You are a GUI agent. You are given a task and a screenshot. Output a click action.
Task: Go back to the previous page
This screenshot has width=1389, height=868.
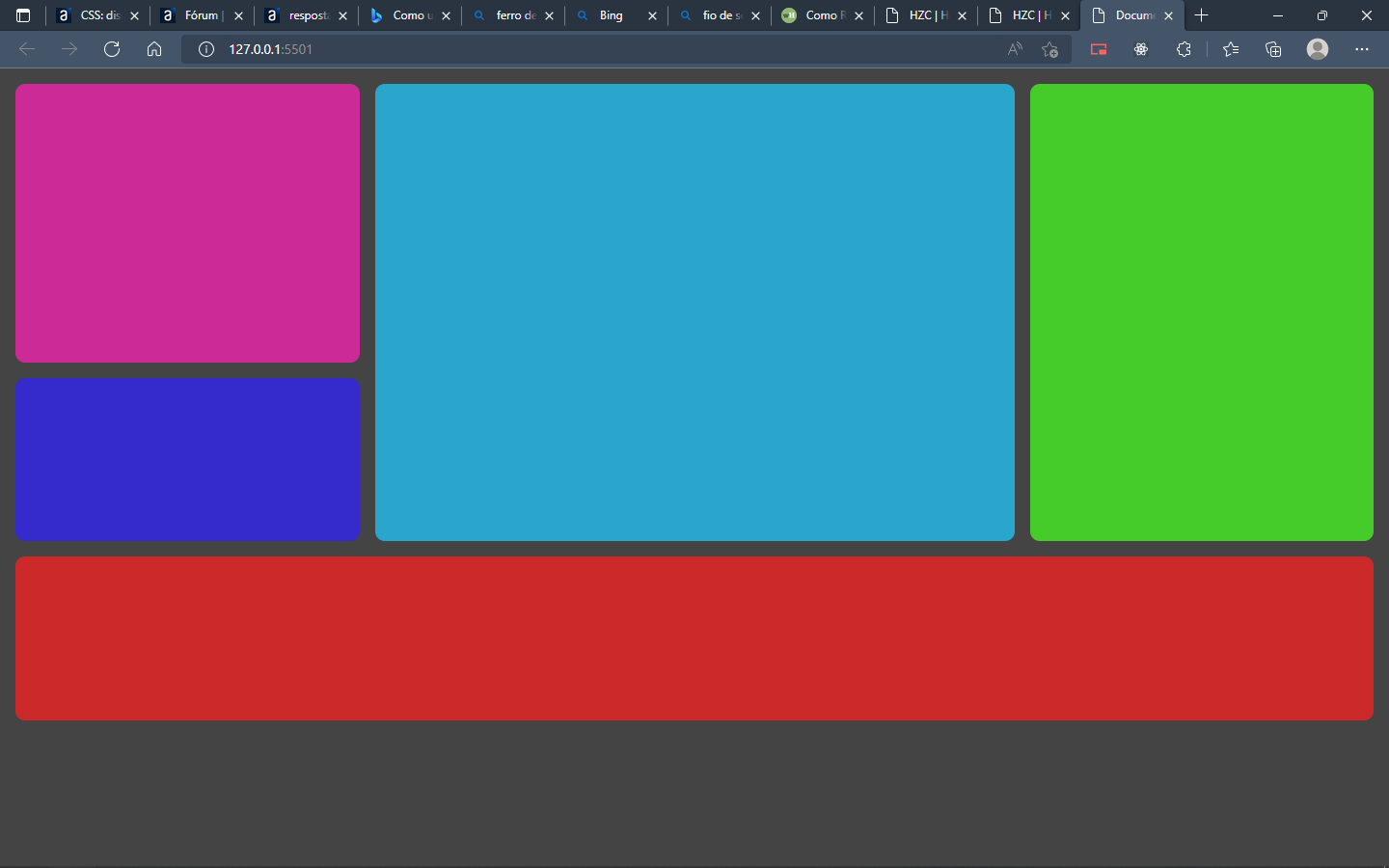click(27, 49)
